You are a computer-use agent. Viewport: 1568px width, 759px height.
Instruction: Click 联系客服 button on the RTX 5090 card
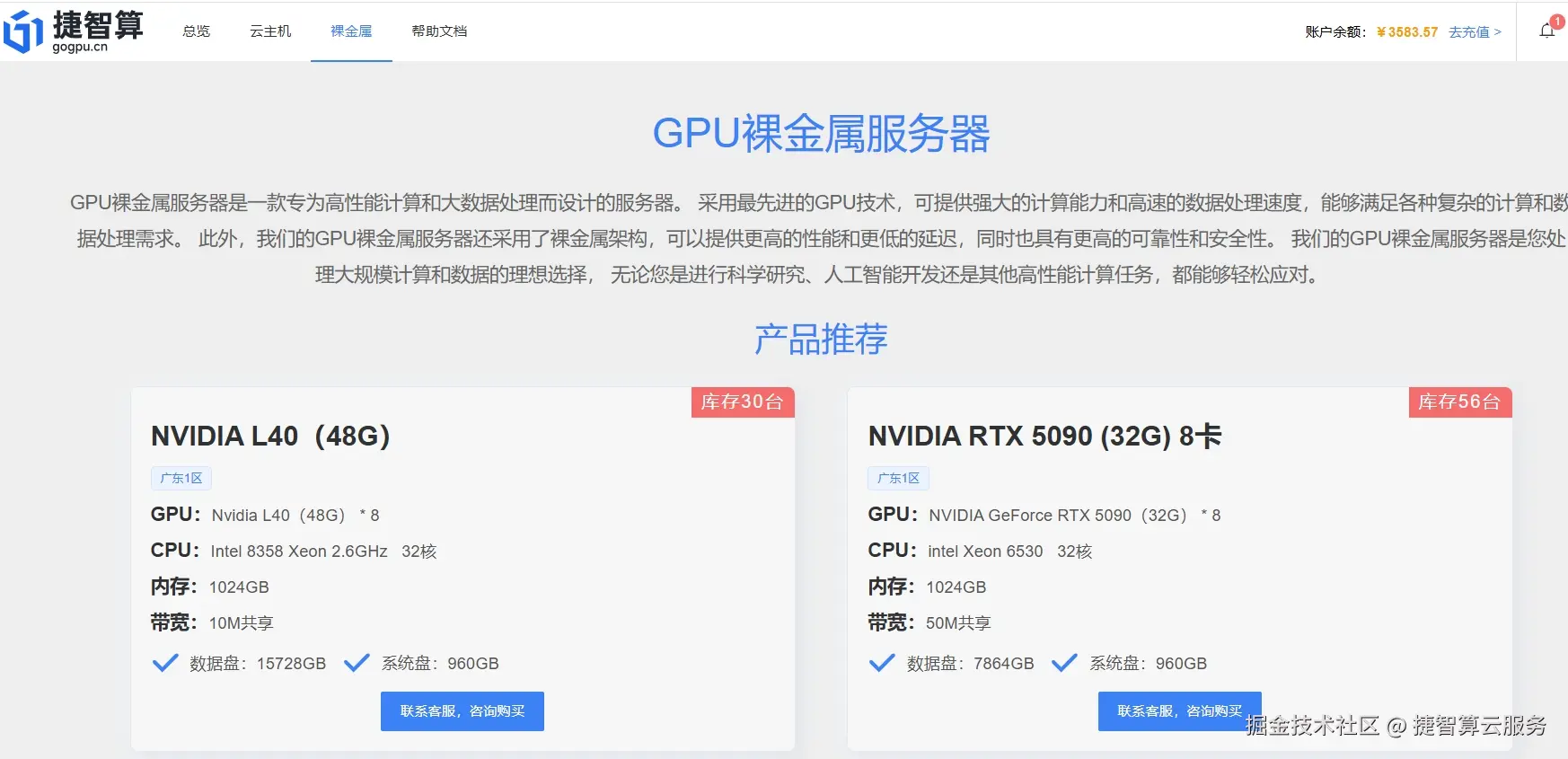point(1179,711)
